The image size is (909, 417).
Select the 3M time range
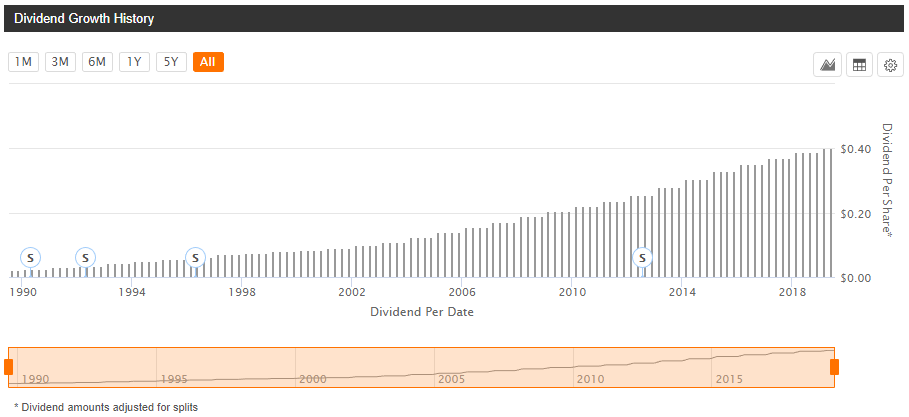coord(60,62)
